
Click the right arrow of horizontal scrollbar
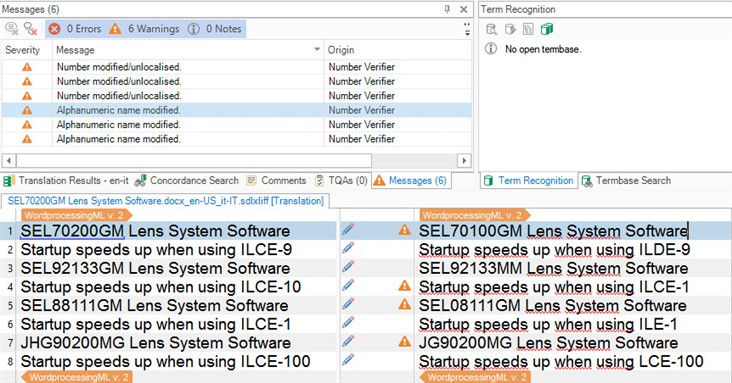(x=464, y=161)
